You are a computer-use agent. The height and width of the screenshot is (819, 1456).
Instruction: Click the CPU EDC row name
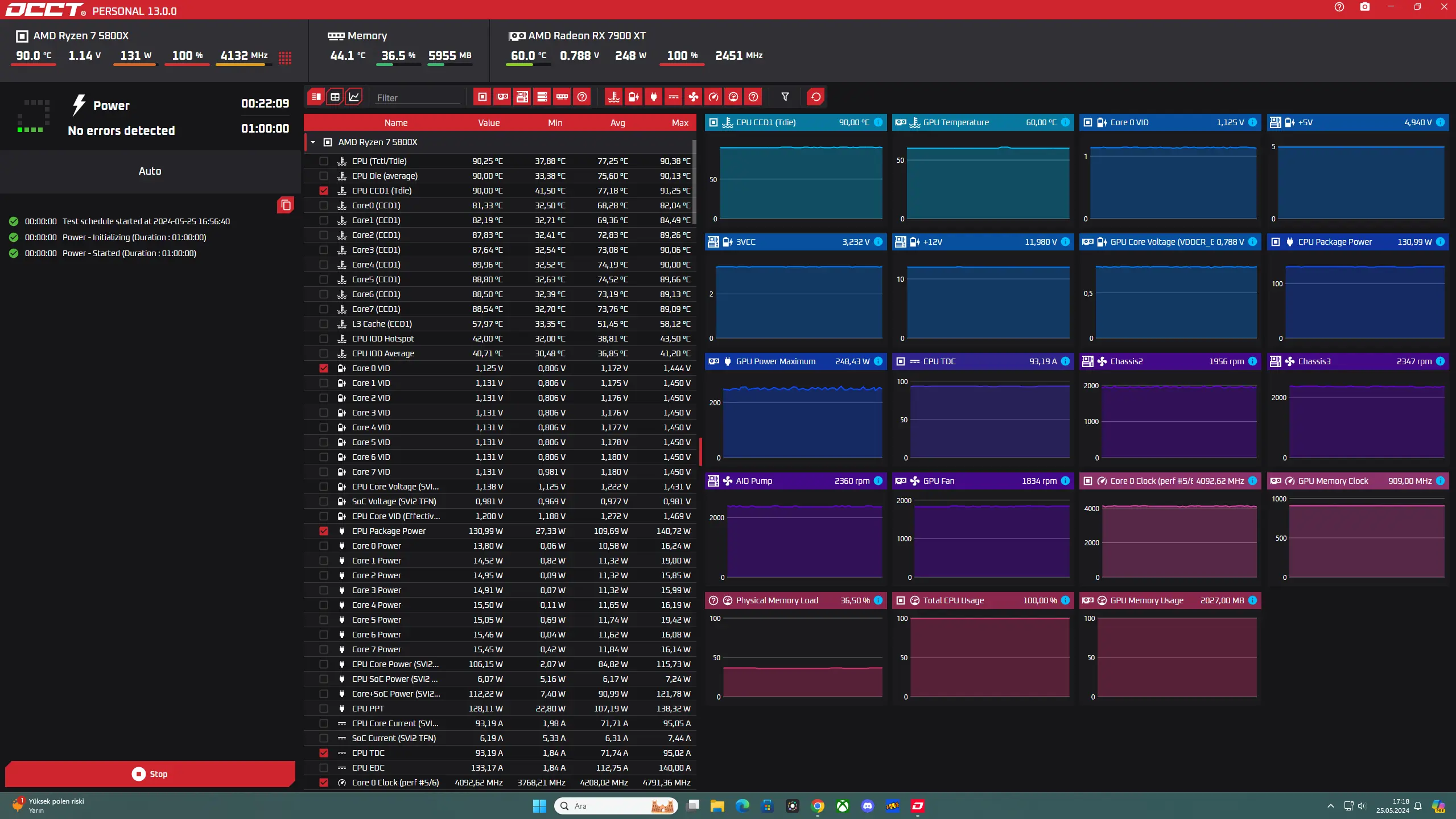pos(368,768)
